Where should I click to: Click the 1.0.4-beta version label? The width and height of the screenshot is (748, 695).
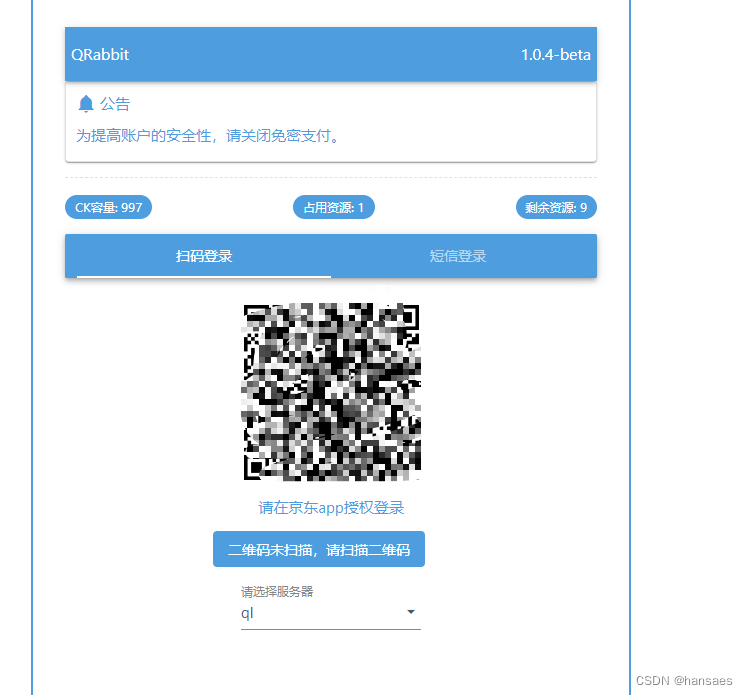click(x=555, y=55)
